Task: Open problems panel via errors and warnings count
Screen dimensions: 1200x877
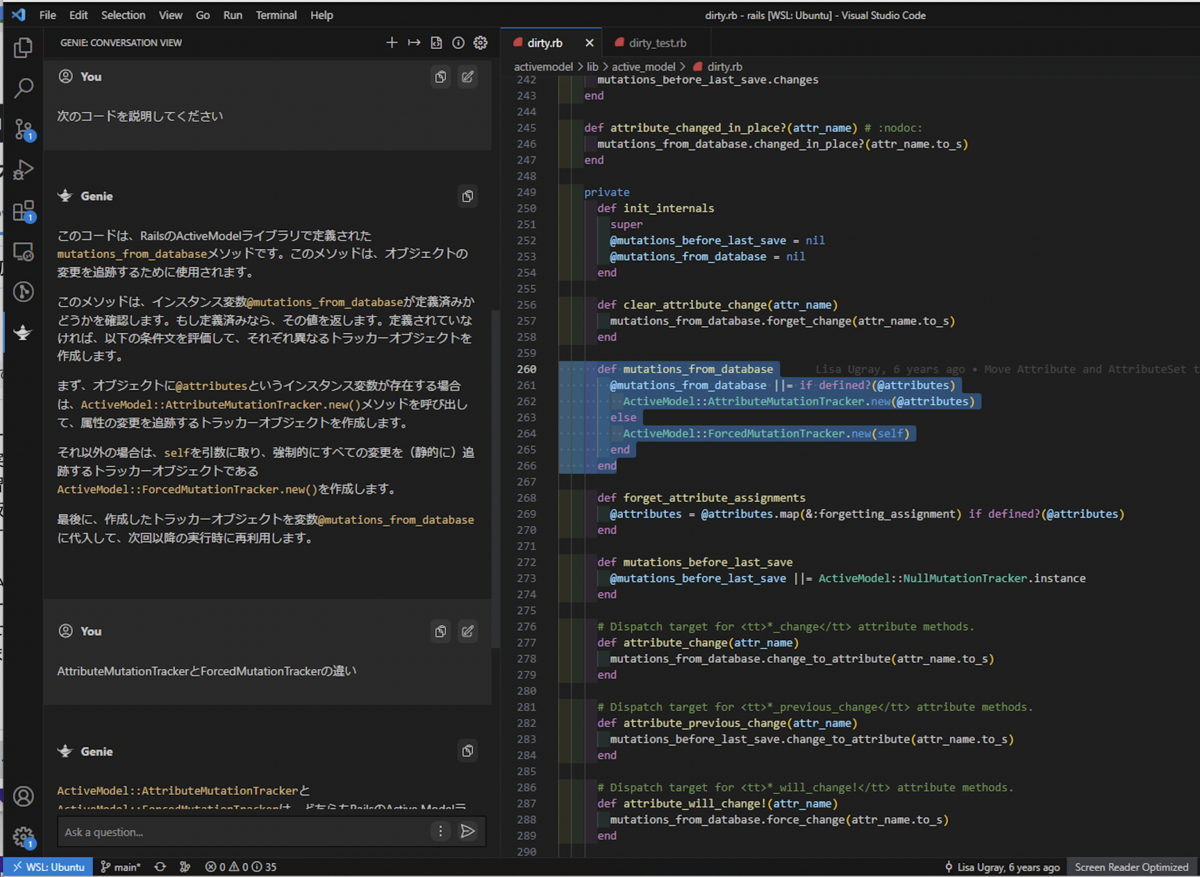Action: tap(241, 867)
